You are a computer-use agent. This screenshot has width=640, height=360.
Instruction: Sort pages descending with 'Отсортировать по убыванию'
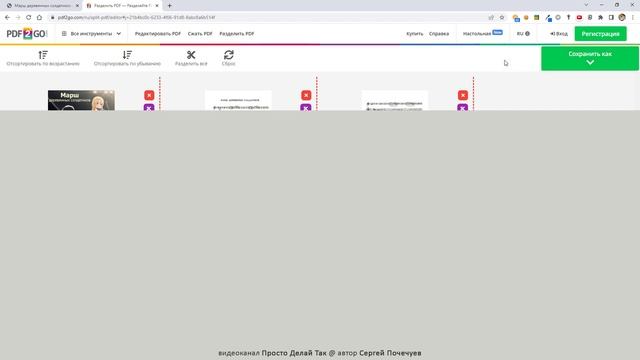pos(127,58)
